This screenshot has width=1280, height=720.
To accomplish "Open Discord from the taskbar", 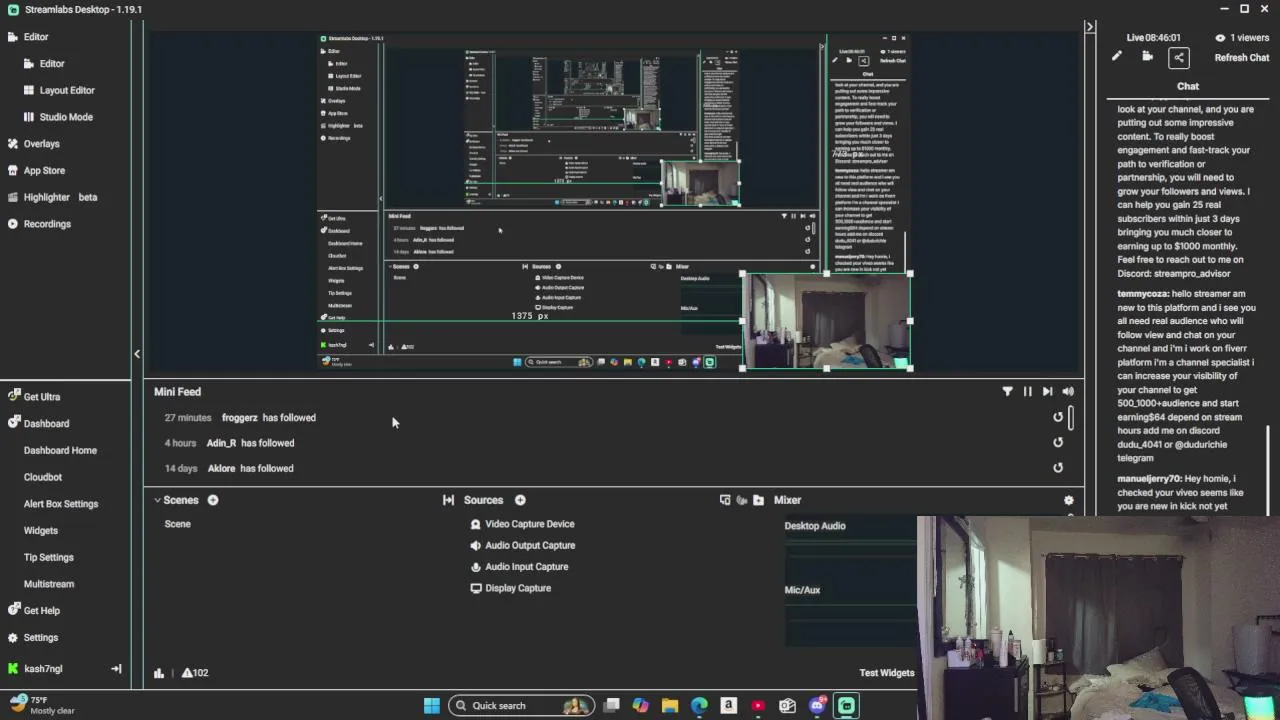I will (817, 706).
